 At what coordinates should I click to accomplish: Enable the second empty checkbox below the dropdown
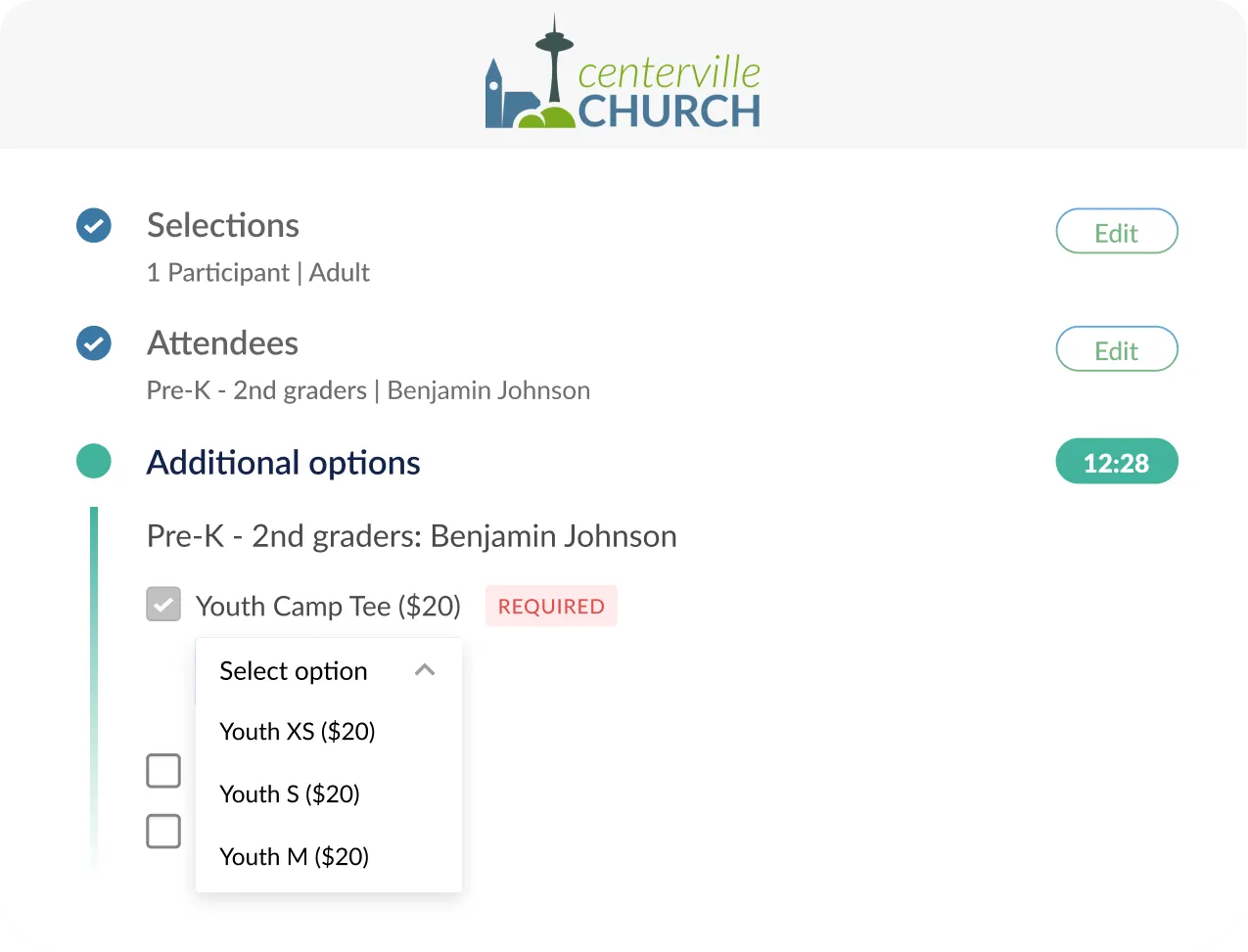(x=163, y=831)
